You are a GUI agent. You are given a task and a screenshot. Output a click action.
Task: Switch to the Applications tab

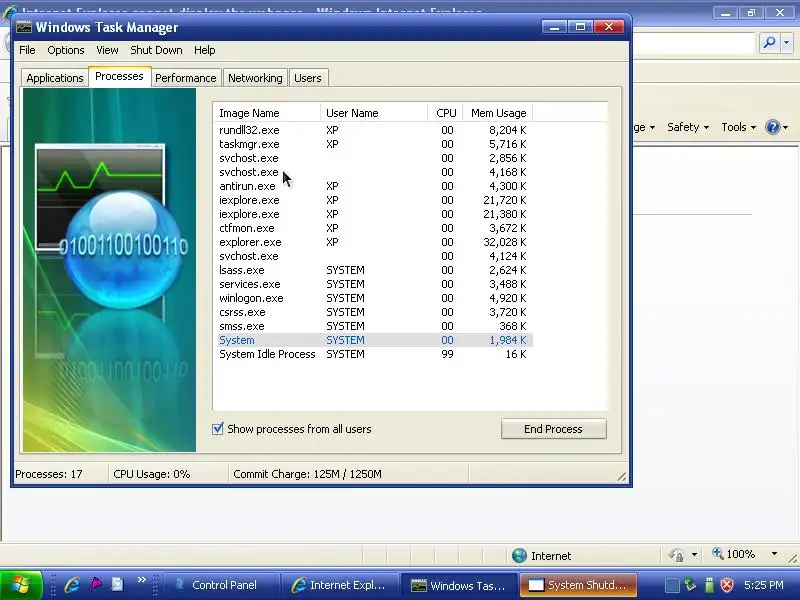pyautogui.click(x=55, y=78)
